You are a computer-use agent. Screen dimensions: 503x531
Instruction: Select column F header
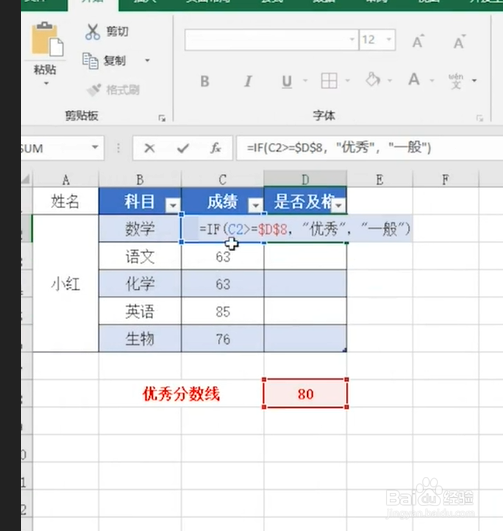(x=446, y=179)
